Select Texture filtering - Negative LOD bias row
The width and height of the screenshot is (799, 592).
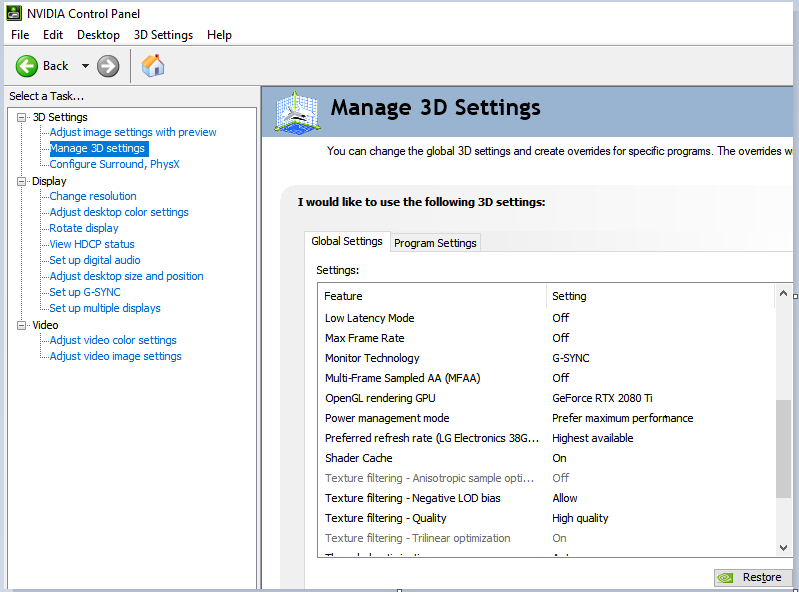click(x=546, y=498)
